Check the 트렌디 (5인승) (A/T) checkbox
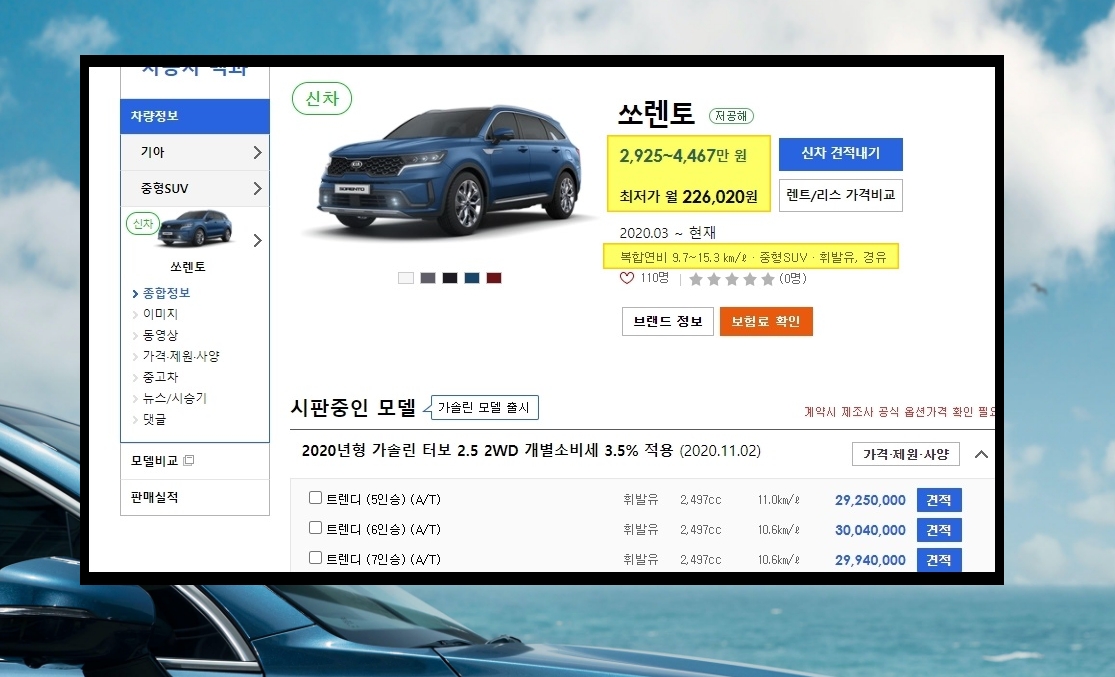This screenshot has width=1115, height=677. tap(315, 498)
